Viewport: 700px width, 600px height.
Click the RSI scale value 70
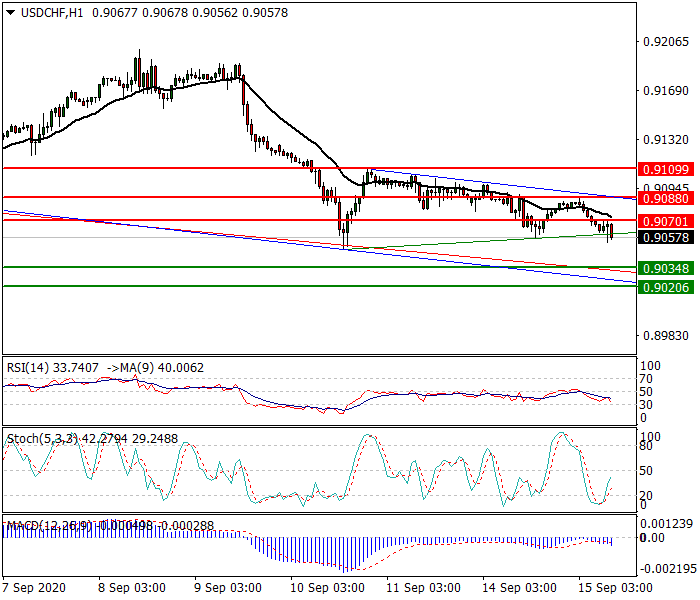pyautogui.click(x=646, y=379)
